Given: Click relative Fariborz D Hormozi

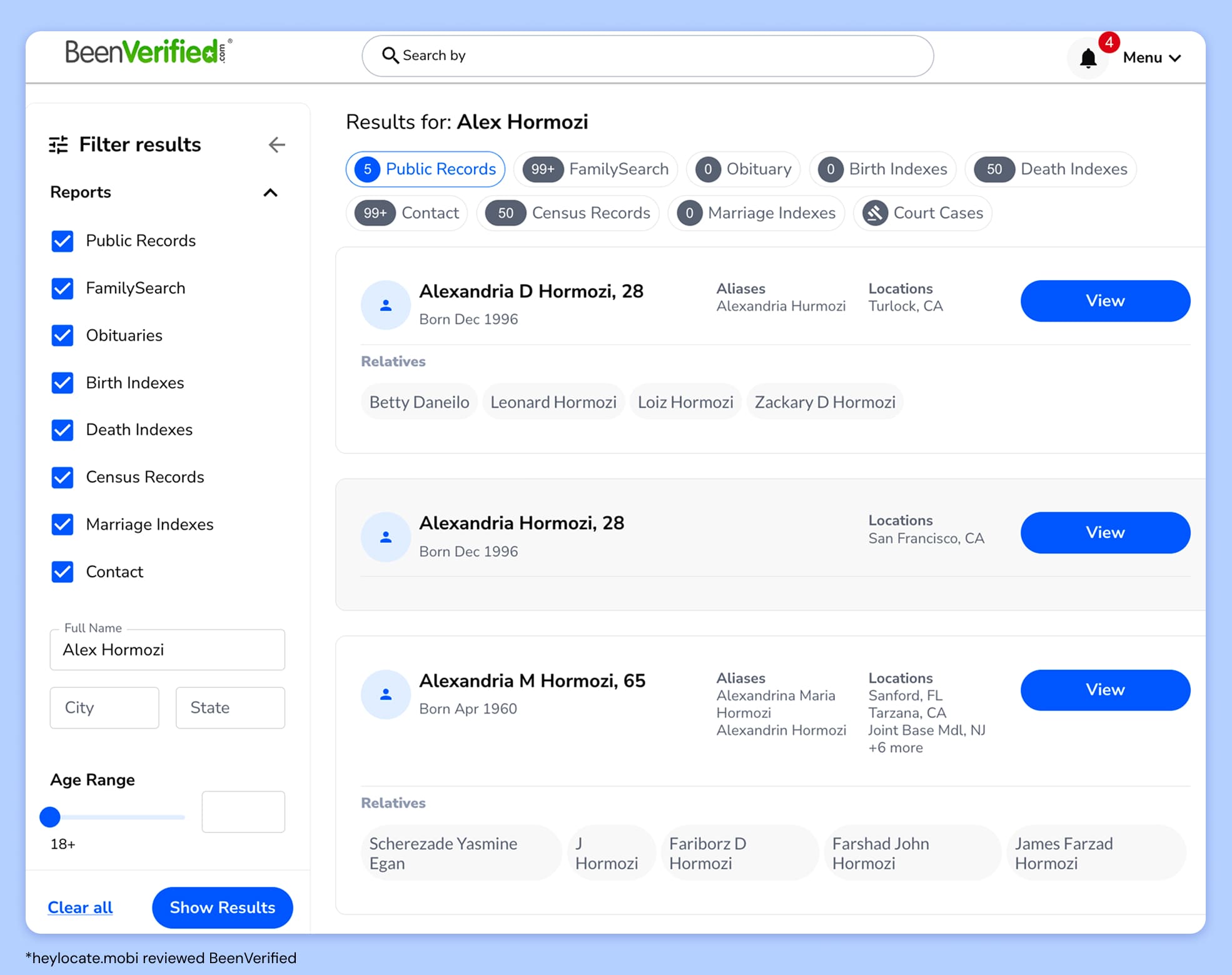Looking at the screenshot, I should tap(739, 853).
